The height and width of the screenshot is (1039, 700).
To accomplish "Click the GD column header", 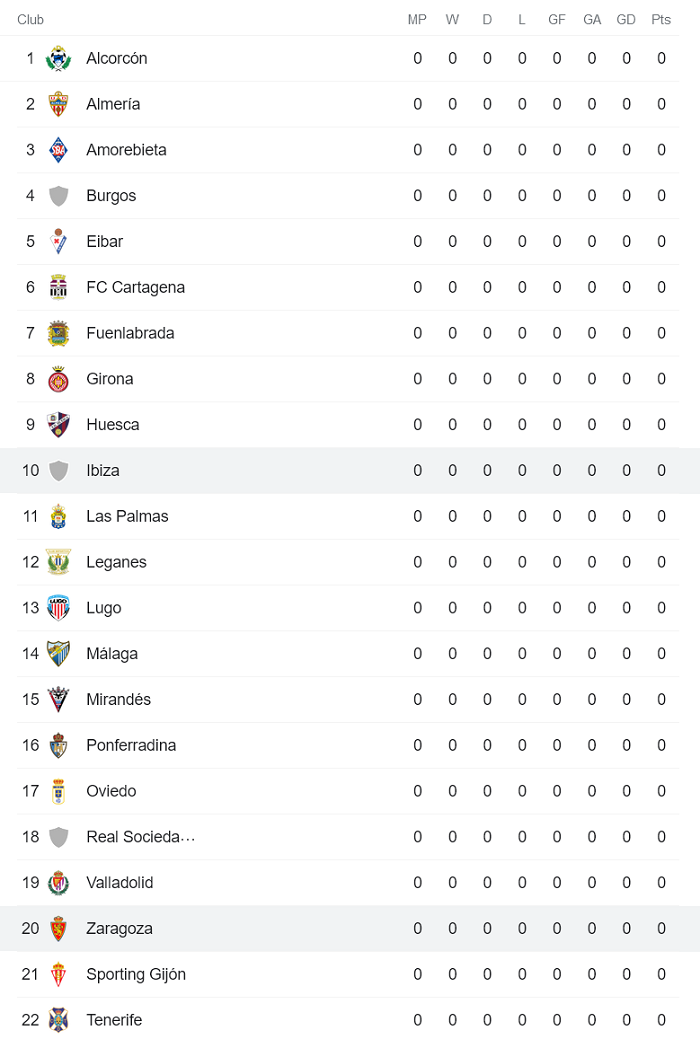I will [626, 19].
